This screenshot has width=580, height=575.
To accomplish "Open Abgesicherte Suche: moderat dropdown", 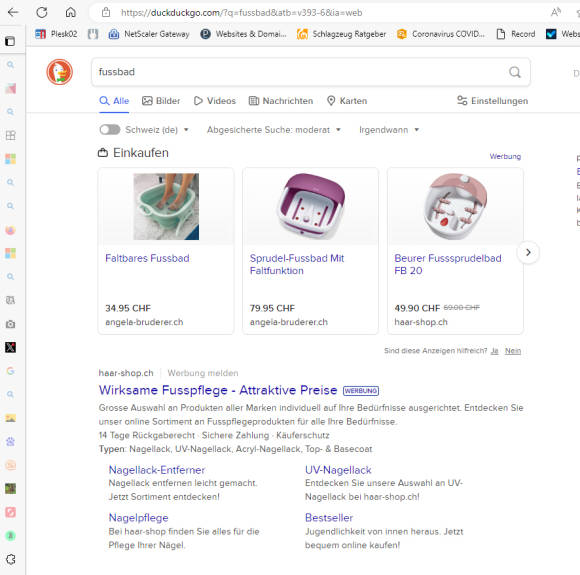I will point(274,130).
